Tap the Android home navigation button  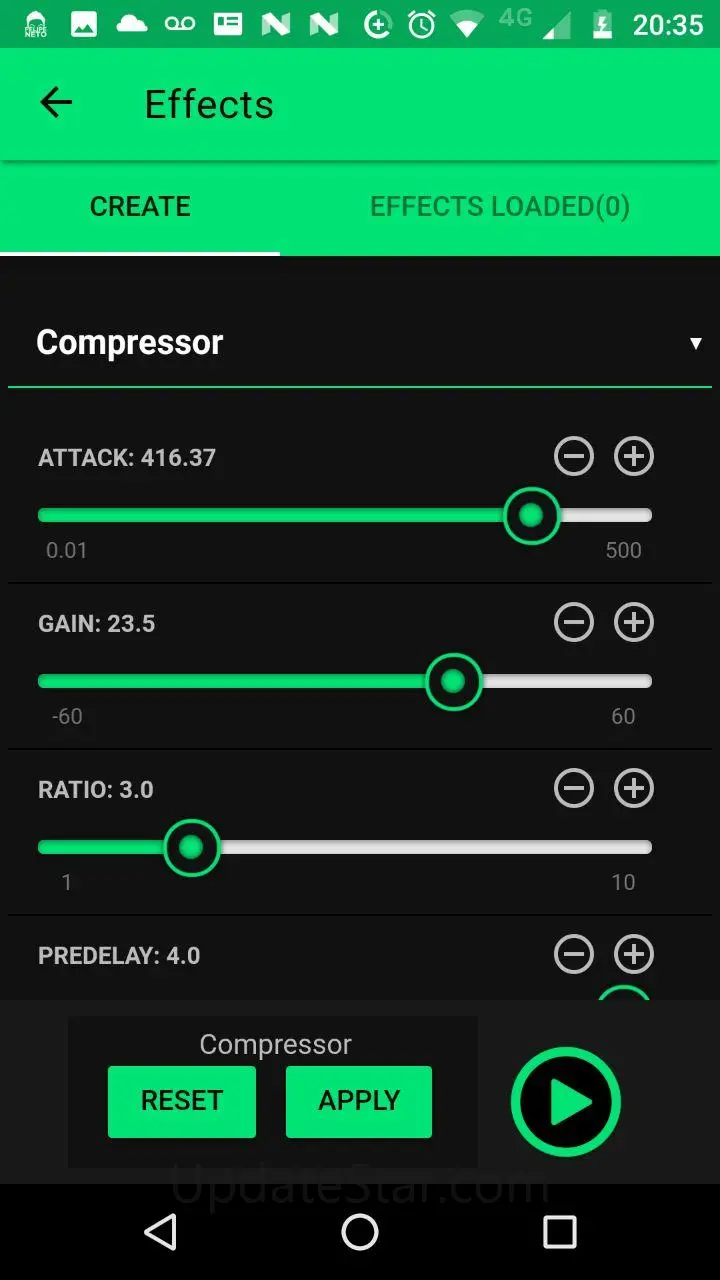pyautogui.click(x=360, y=1232)
